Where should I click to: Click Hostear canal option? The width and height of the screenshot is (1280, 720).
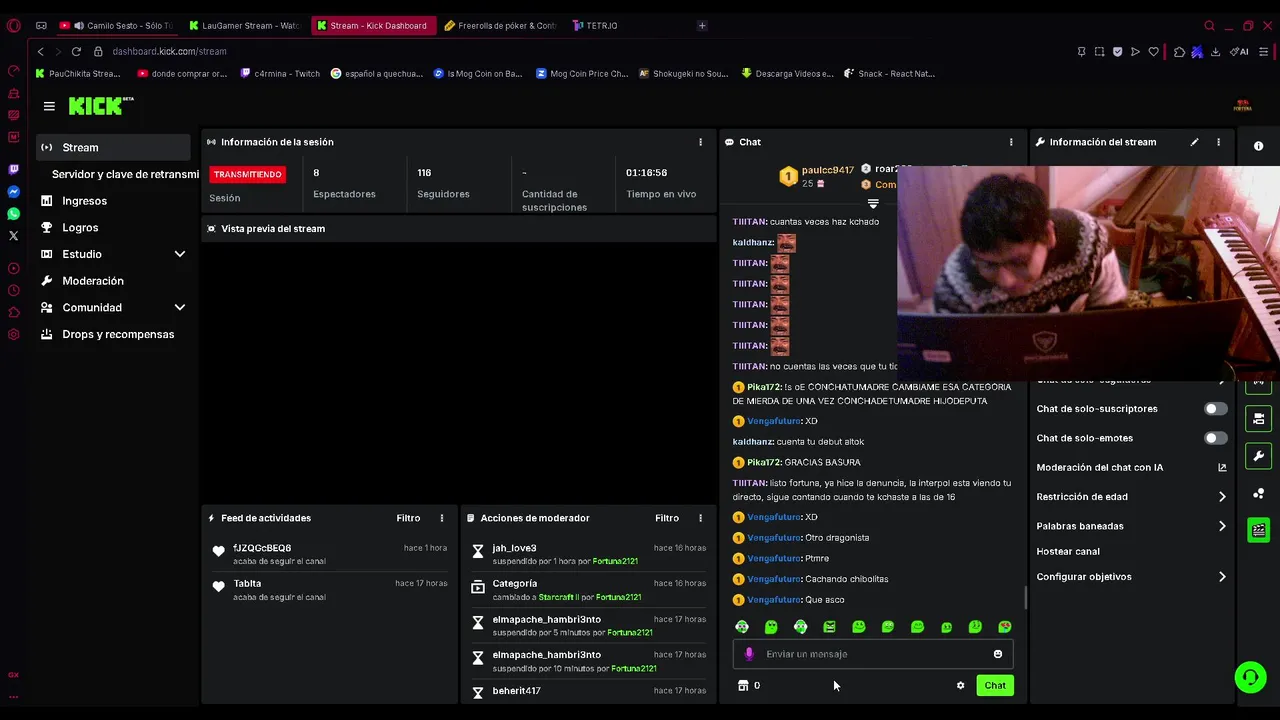coord(1068,552)
